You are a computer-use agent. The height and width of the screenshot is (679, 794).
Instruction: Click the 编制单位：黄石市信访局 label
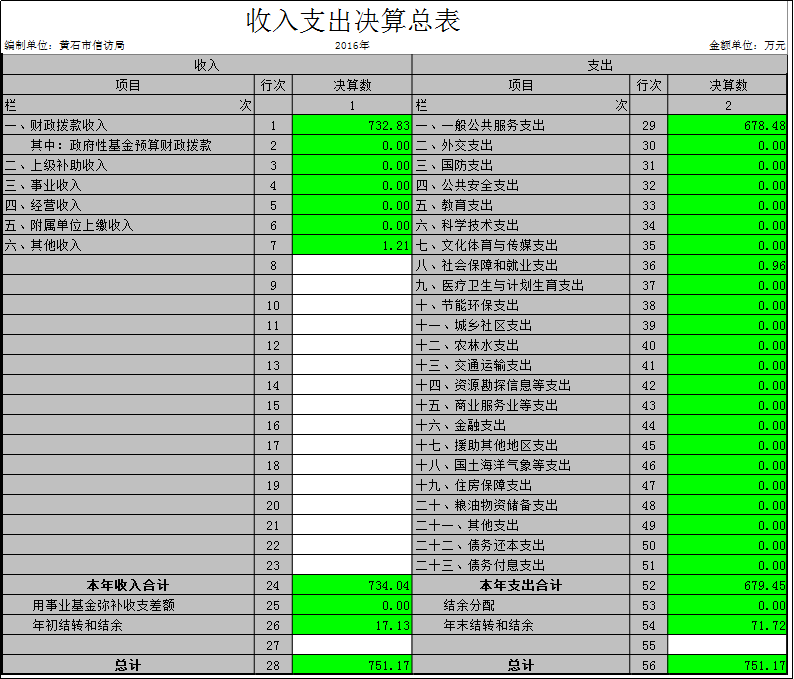(x=65, y=45)
